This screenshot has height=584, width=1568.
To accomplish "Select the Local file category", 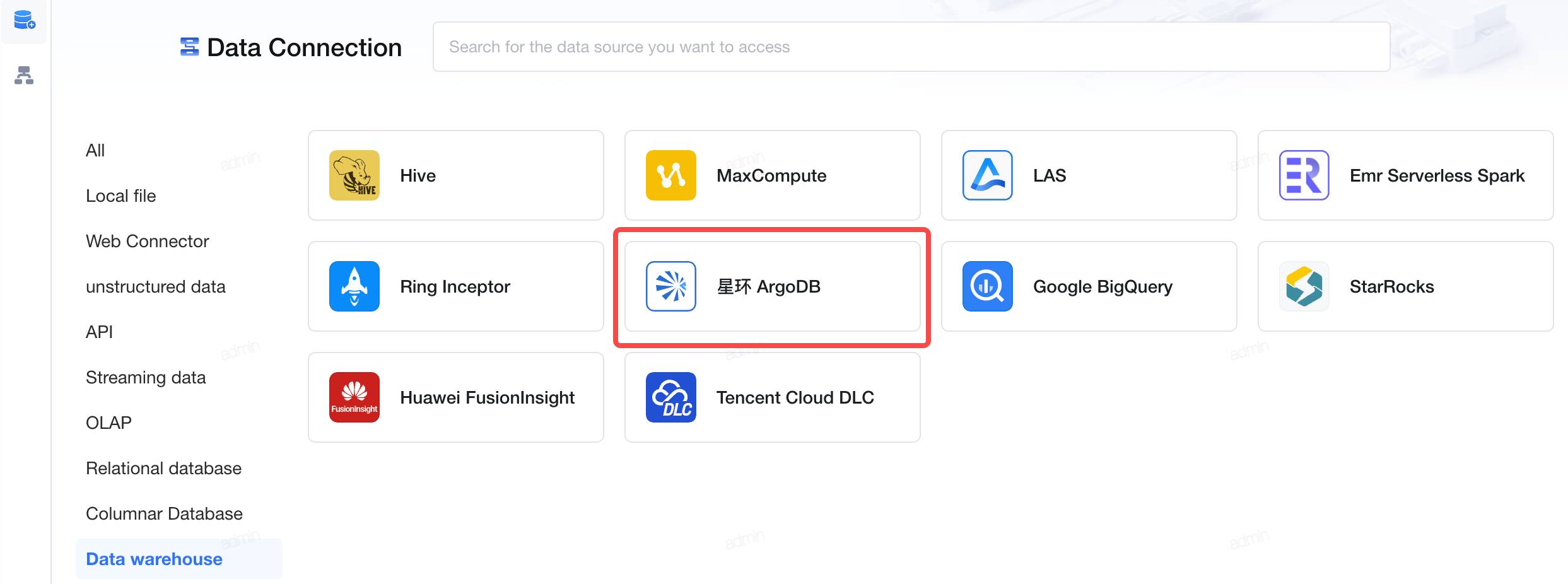I will [121, 196].
